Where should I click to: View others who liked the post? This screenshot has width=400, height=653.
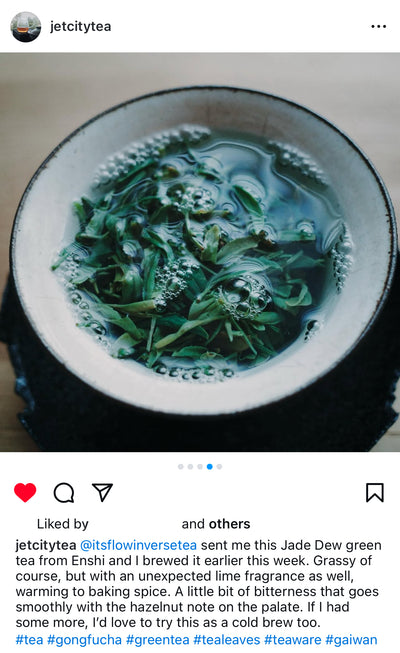coord(230,523)
